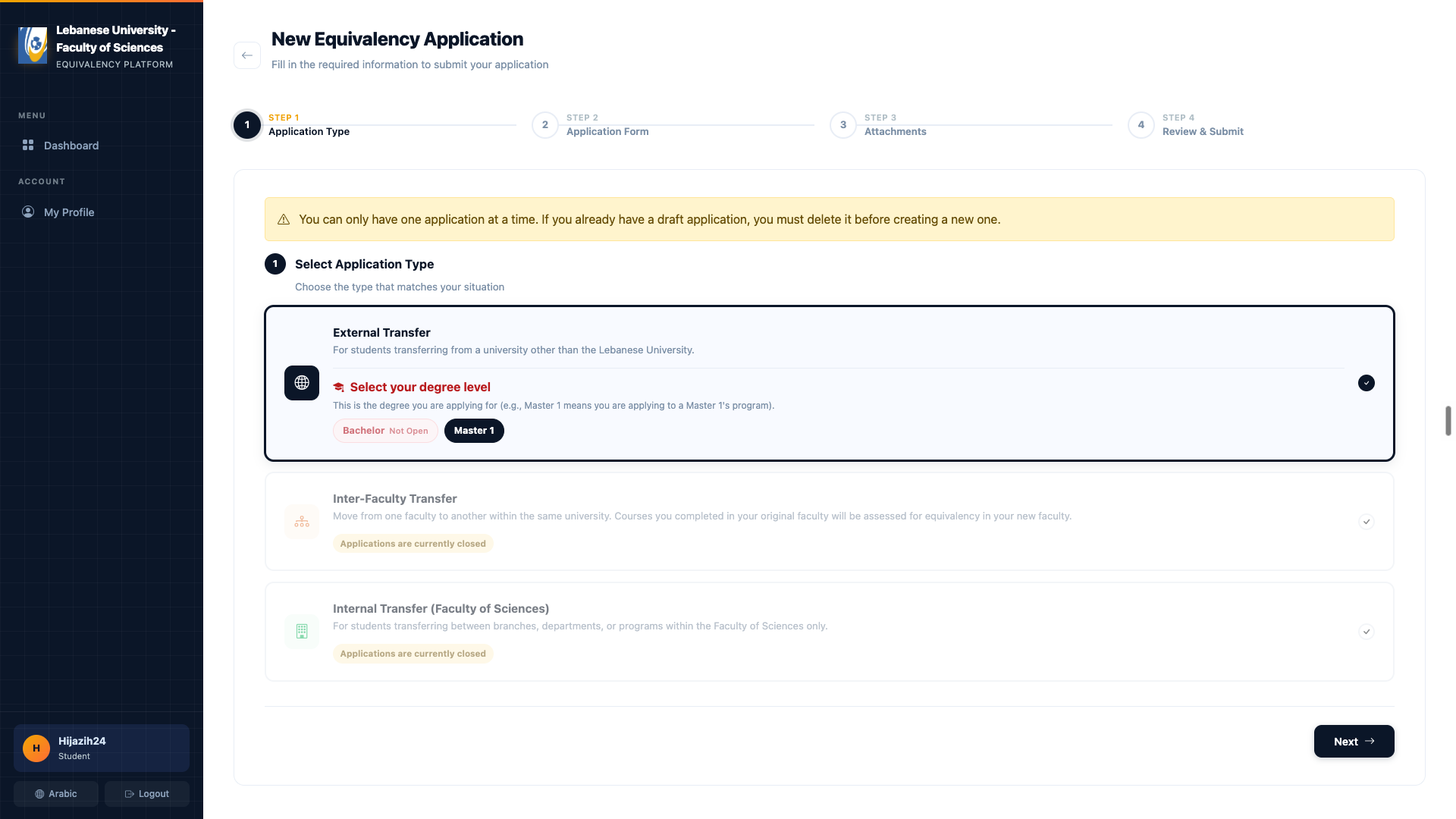1456x819 pixels.
Task: Click the orange H user avatar
Action: pos(36,748)
